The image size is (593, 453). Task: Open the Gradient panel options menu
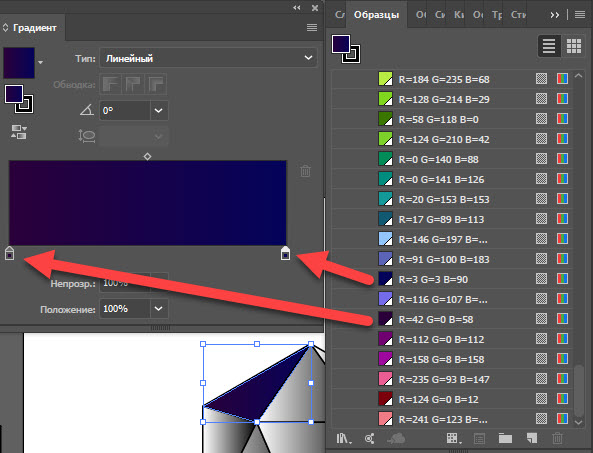pyautogui.click(x=312, y=28)
